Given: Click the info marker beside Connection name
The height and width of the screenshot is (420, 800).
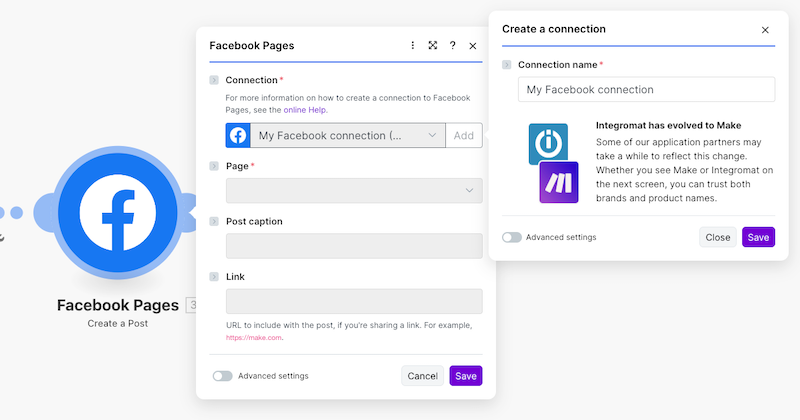Looking at the screenshot, I should (x=507, y=65).
